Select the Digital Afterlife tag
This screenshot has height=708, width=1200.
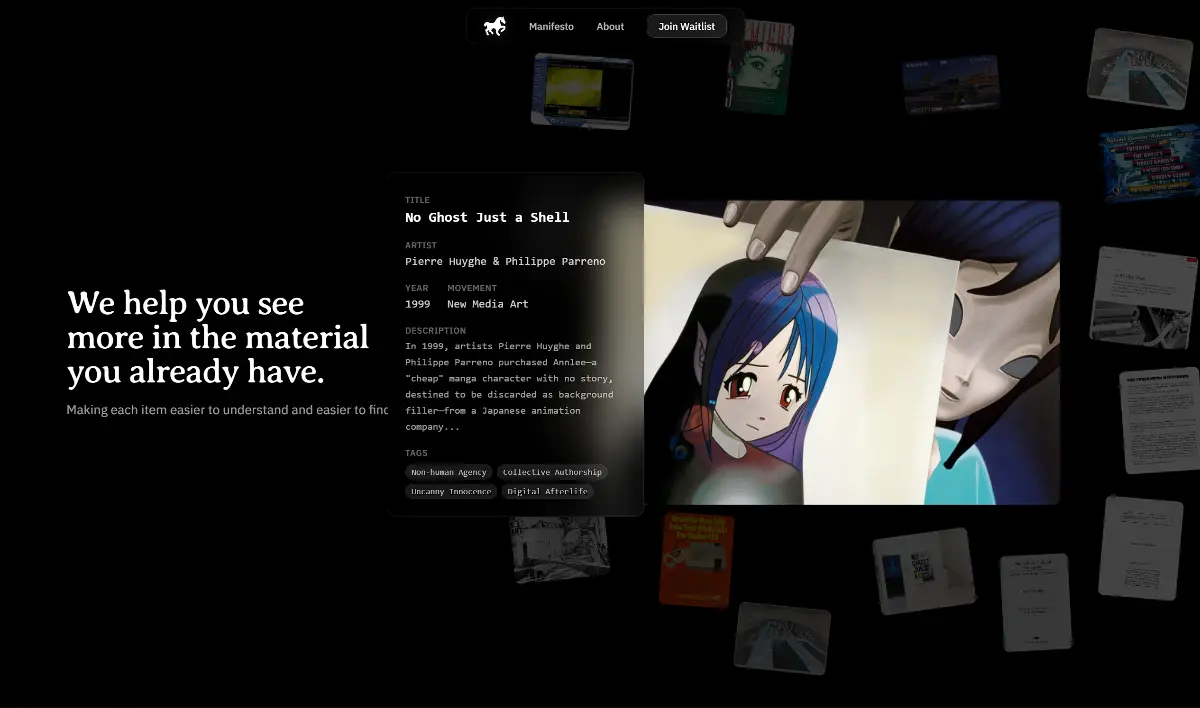click(x=547, y=491)
